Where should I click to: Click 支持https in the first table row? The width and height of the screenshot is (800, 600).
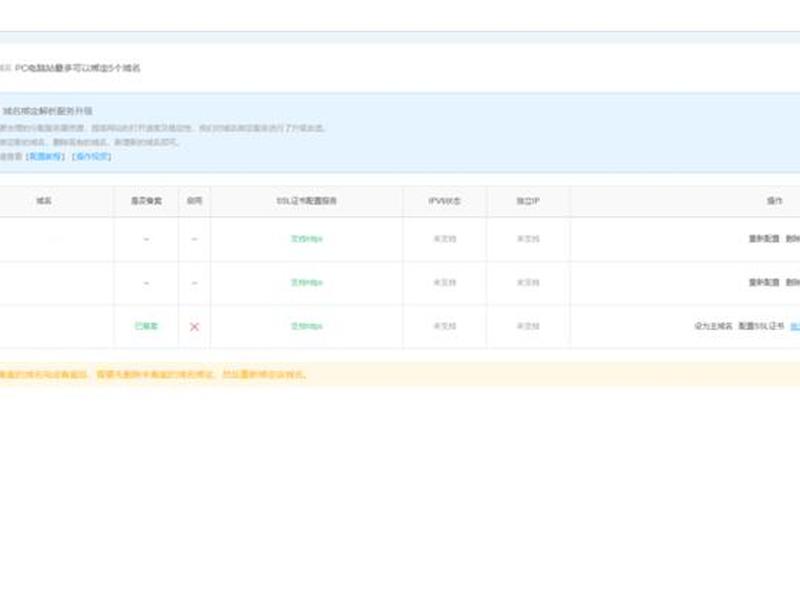coord(307,239)
